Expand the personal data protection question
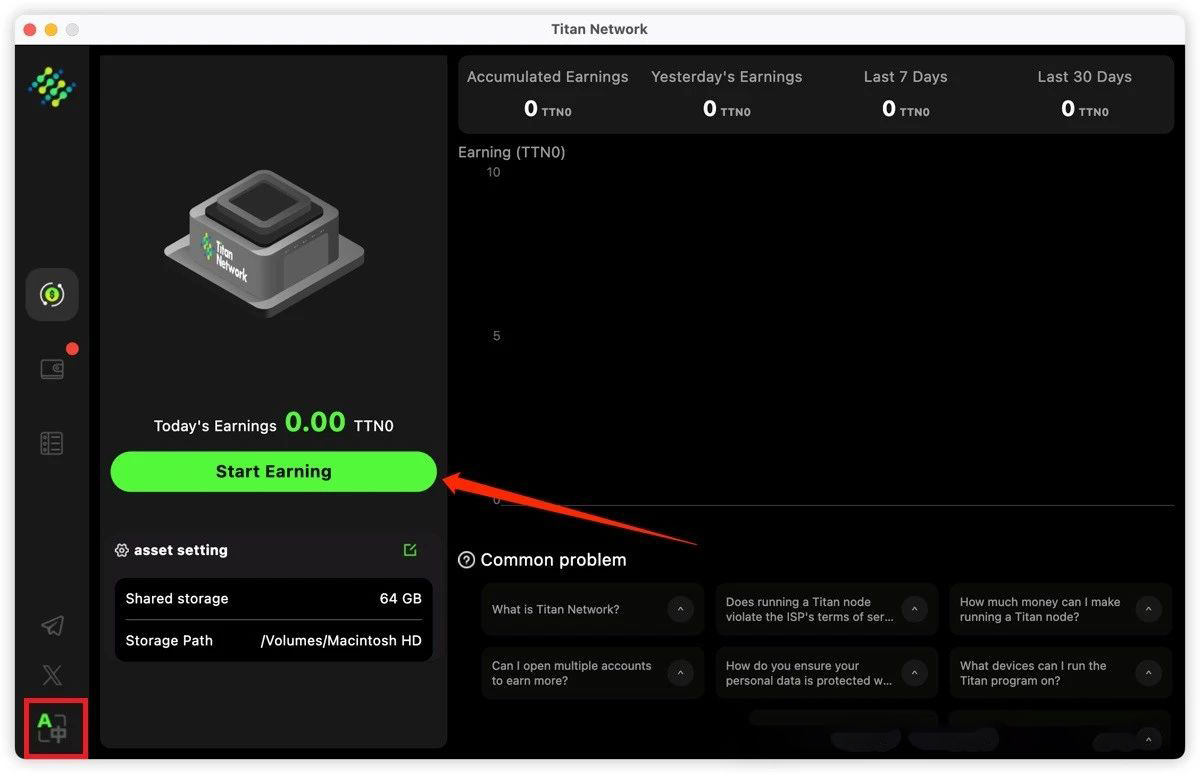Image resolution: width=1200 pixels, height=774 pixels. pos(914,673)
